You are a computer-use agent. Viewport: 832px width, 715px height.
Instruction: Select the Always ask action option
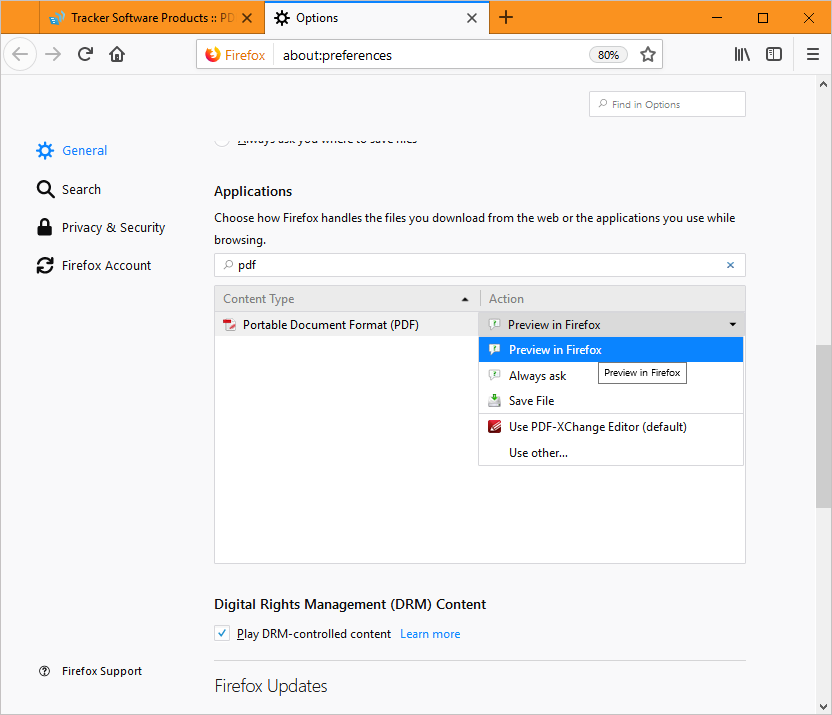[x=537, y=376]
